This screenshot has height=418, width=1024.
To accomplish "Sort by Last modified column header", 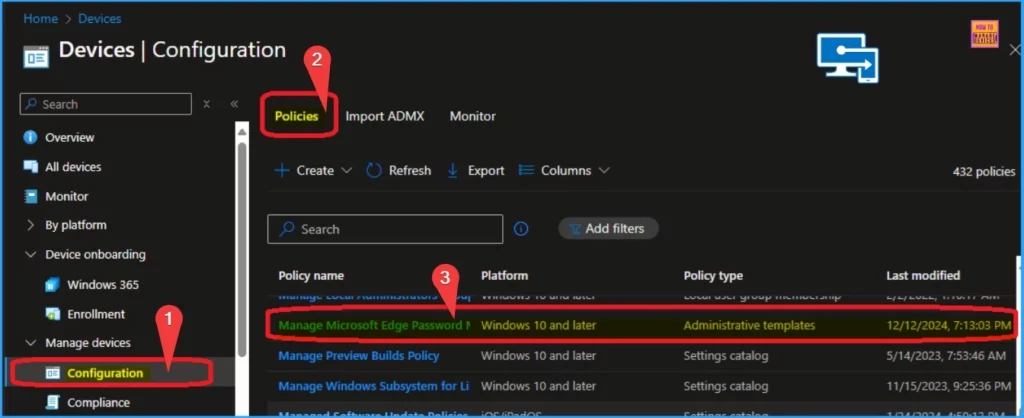I will [x=923, y=276].
